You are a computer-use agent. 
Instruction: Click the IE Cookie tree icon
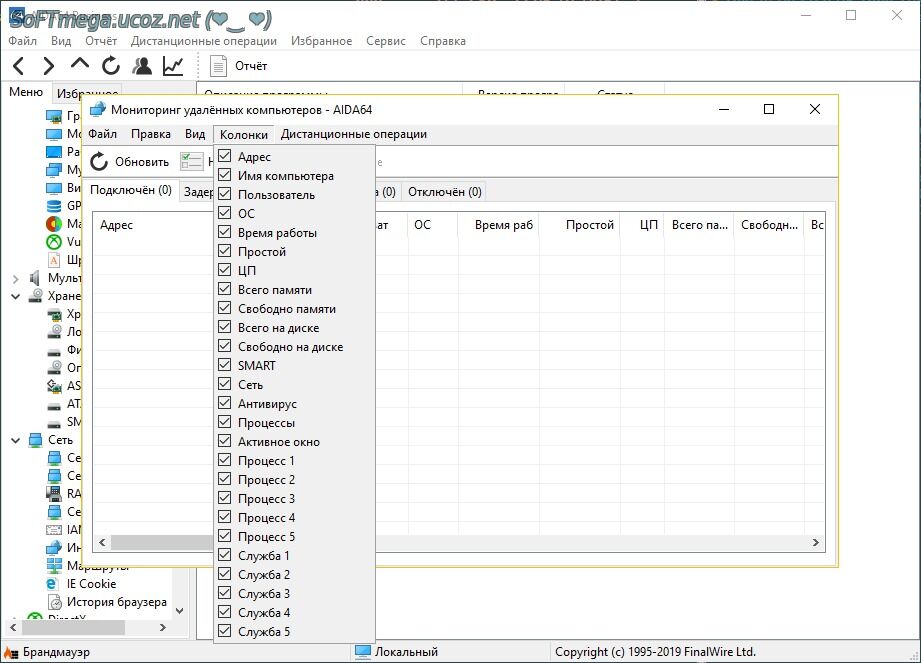pyautogui.click(x=53, y=583)
